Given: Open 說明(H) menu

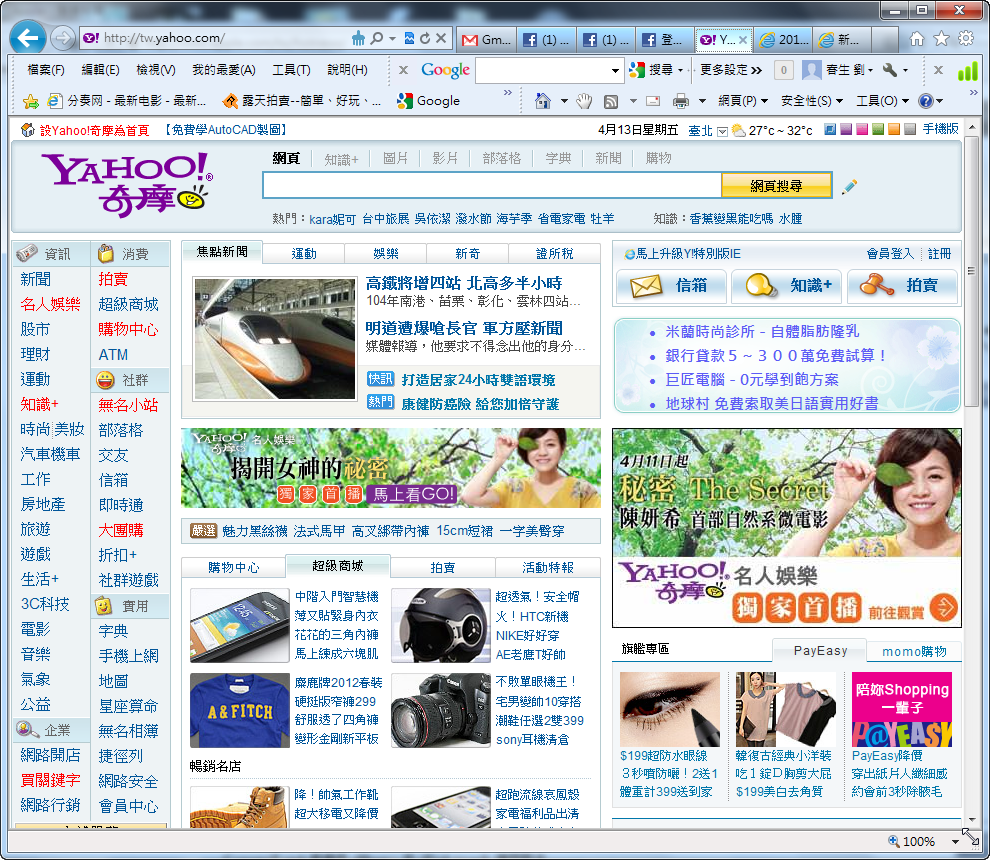Looking at the screenshot, I should [347, 69].
